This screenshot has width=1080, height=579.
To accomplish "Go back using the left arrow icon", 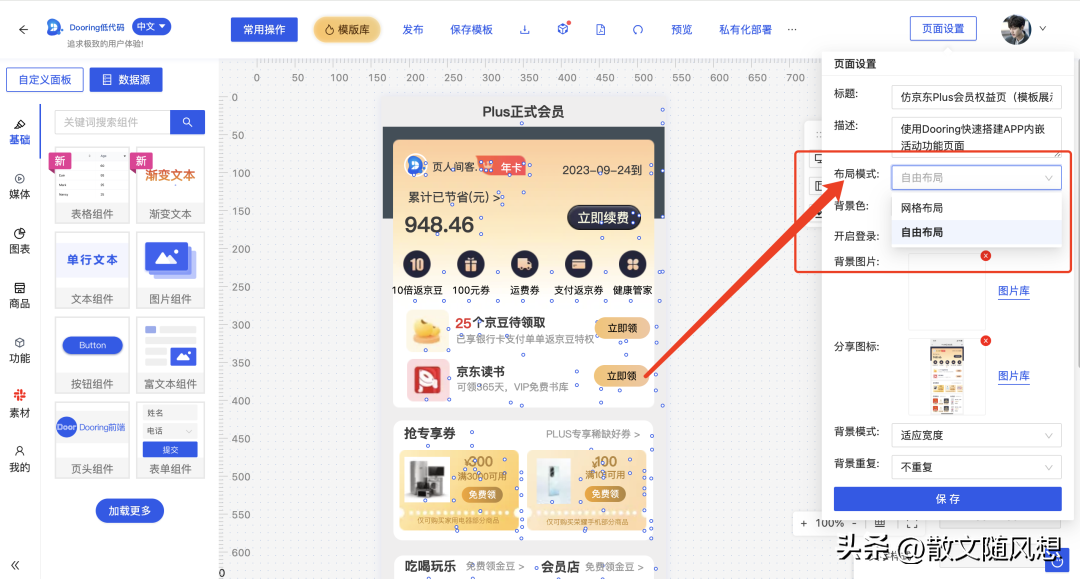I will pos(23,29).
